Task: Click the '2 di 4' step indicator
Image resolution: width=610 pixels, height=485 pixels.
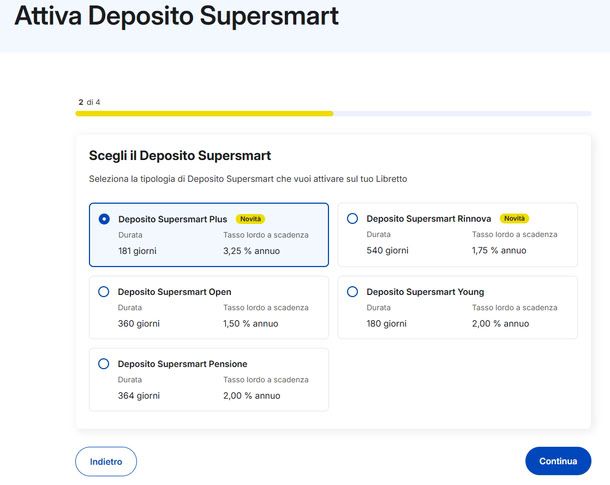Action: coord(89,102)
